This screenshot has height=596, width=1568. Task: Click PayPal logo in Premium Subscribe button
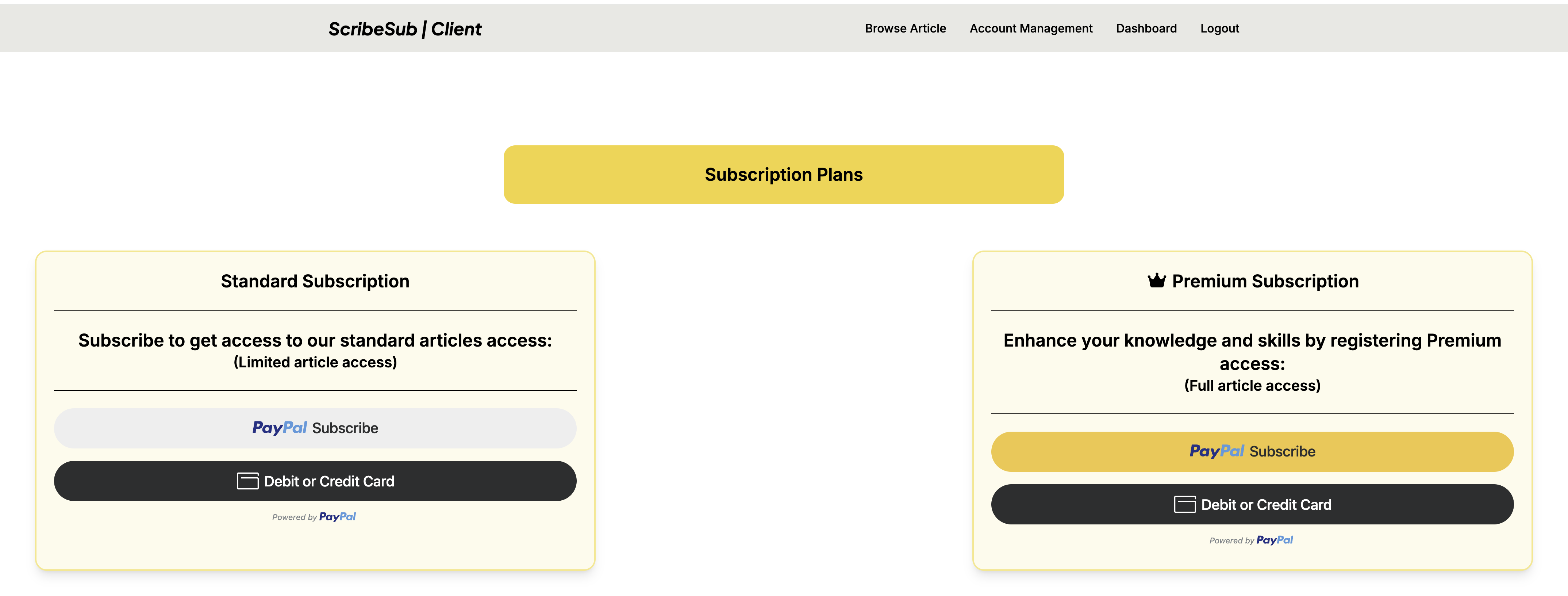[1216, 451]
